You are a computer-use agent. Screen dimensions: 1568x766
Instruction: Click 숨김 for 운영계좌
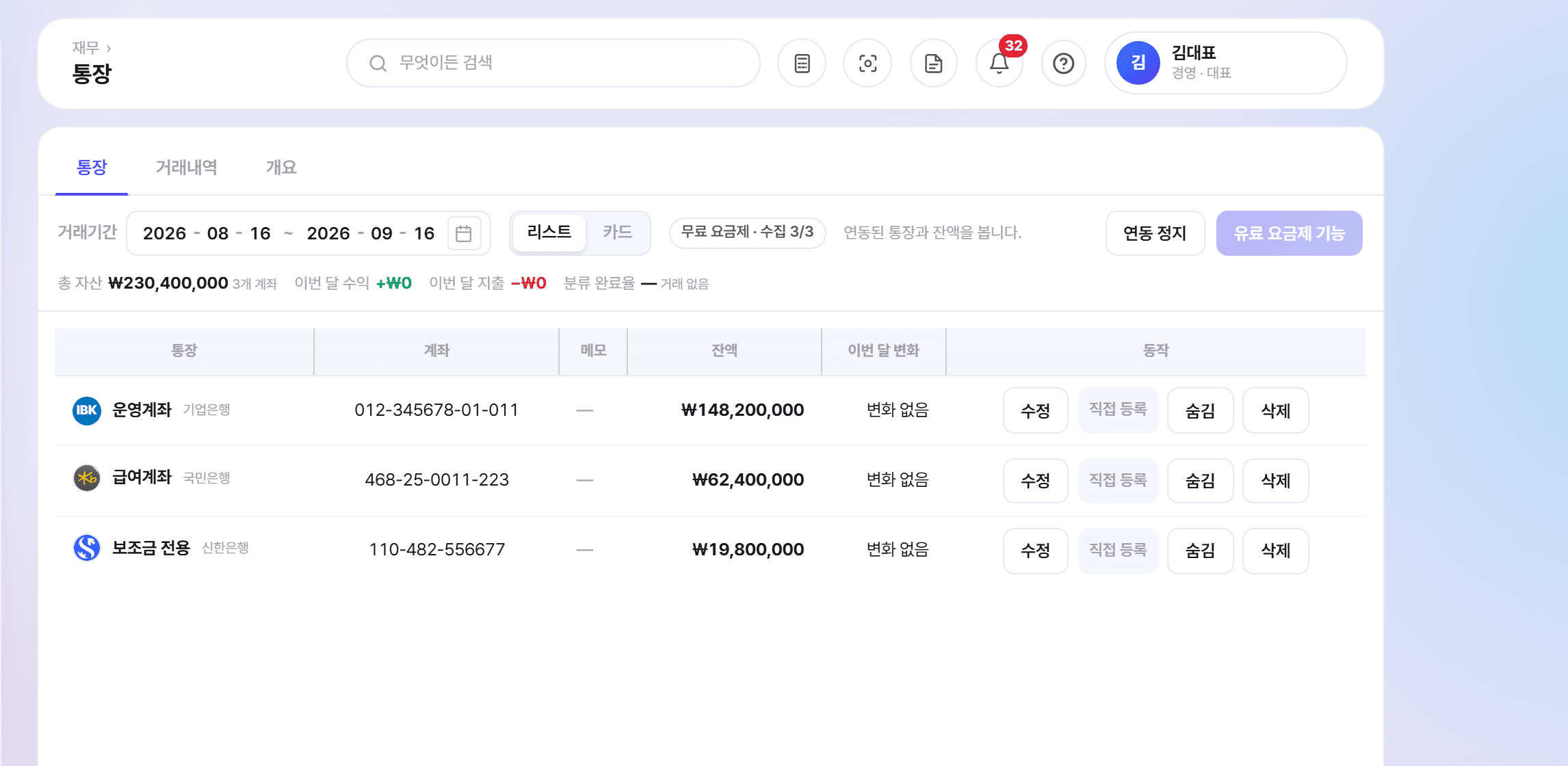1201,410
